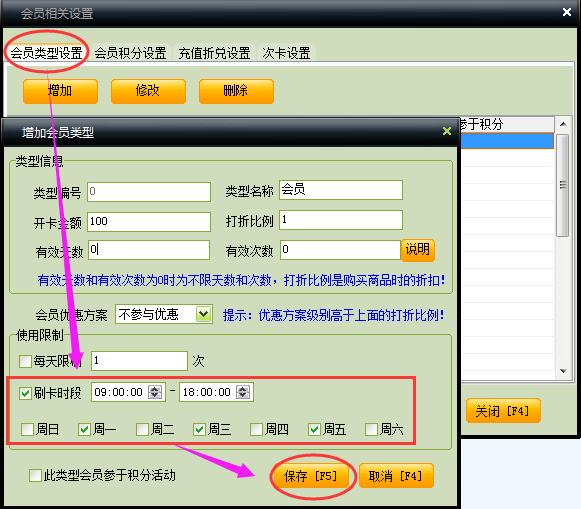The width and height of the screenshot is (581, 509).
Task: Click the list scrollbar thumb
Action: point(563,185)
